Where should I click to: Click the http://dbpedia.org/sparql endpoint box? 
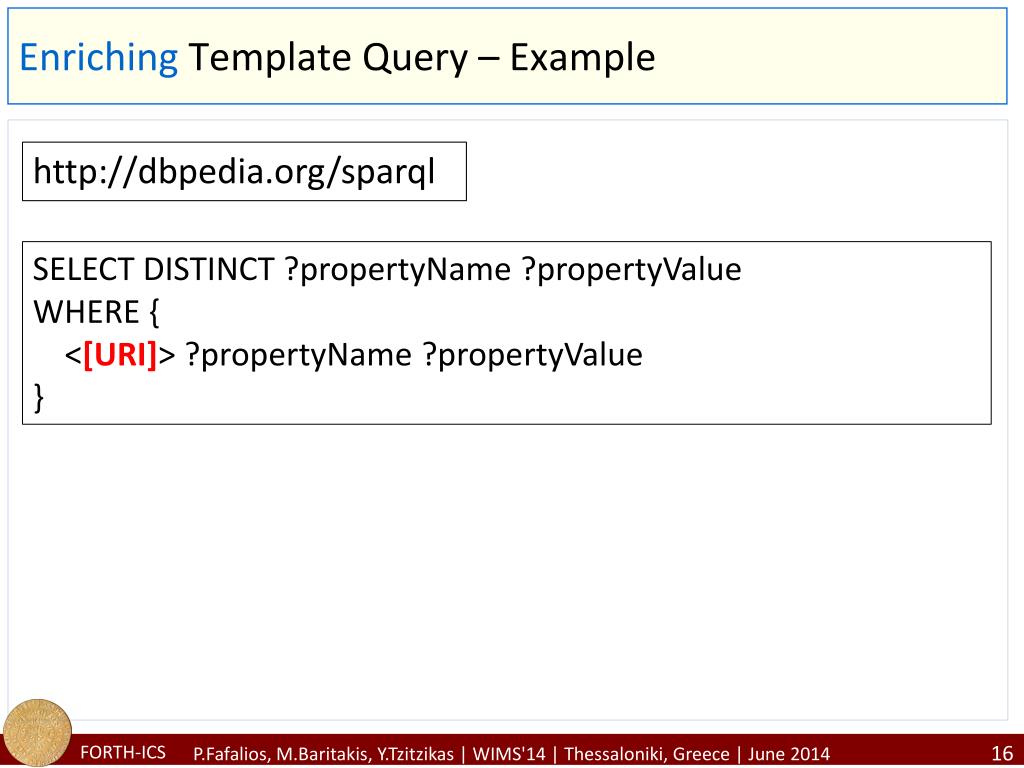[244, 171]
